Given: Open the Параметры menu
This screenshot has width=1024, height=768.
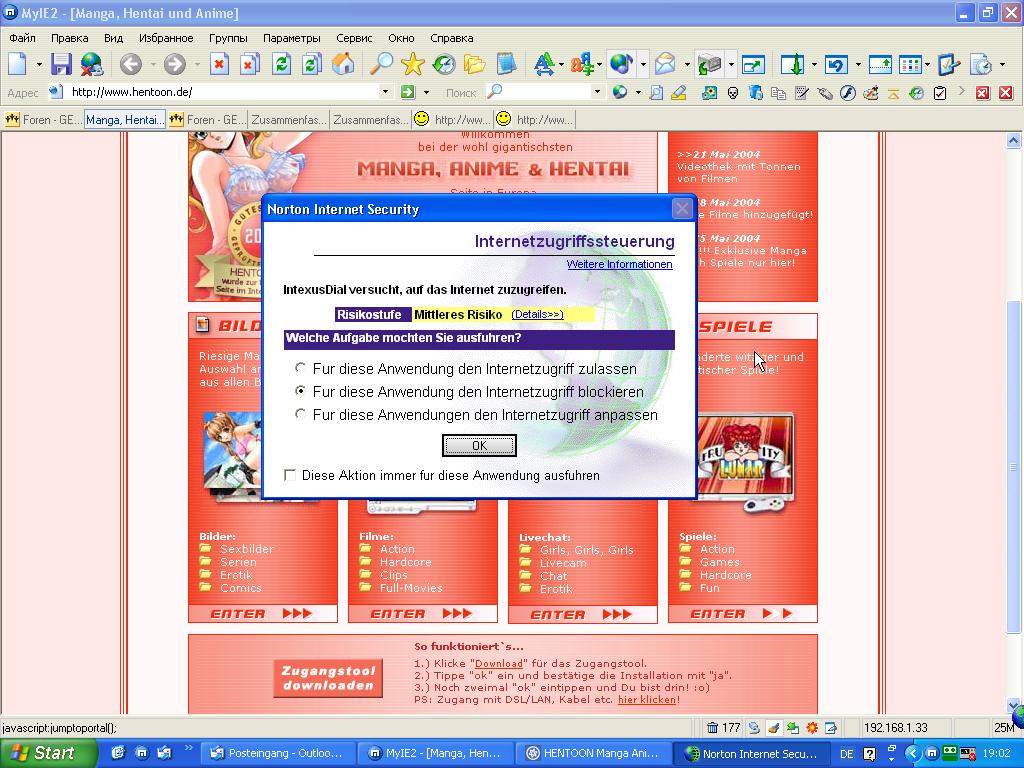Looking at the screenshot, I should [x=291, y=38].
